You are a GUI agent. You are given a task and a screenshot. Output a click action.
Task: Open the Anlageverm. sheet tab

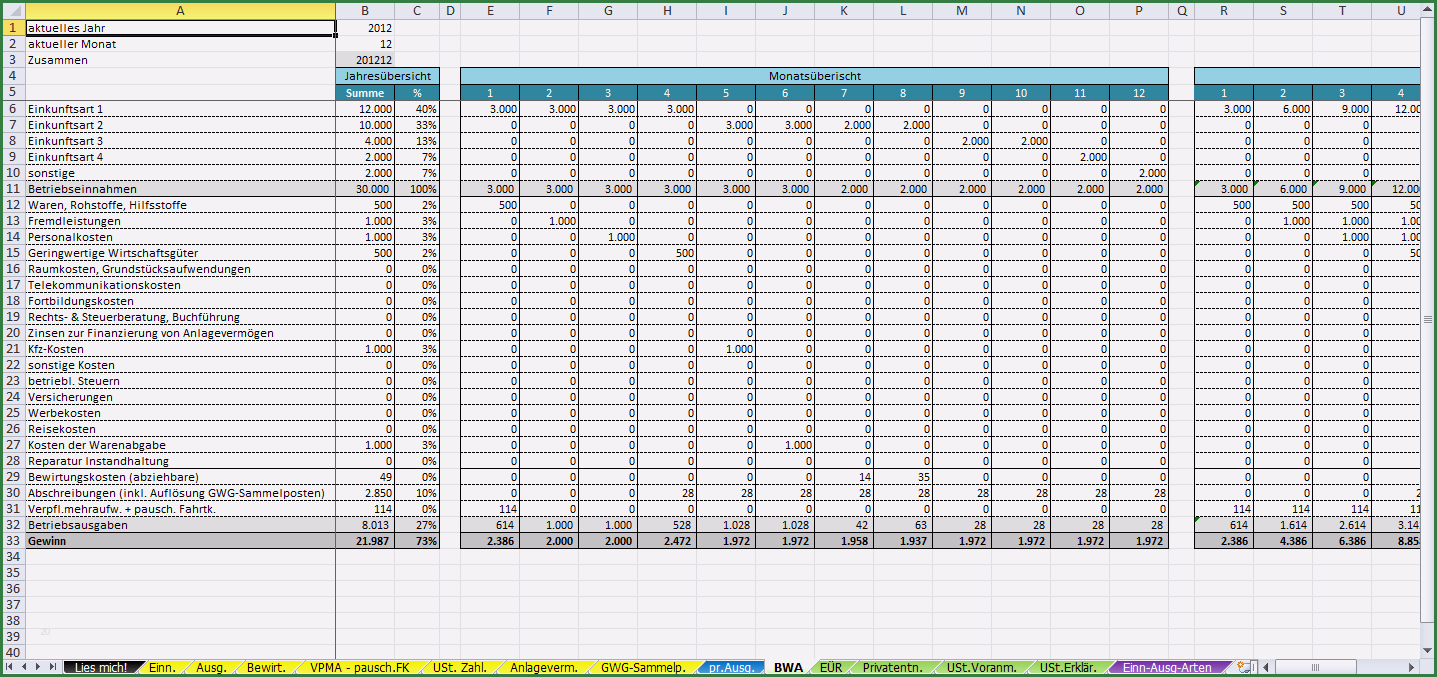(543, 667)
